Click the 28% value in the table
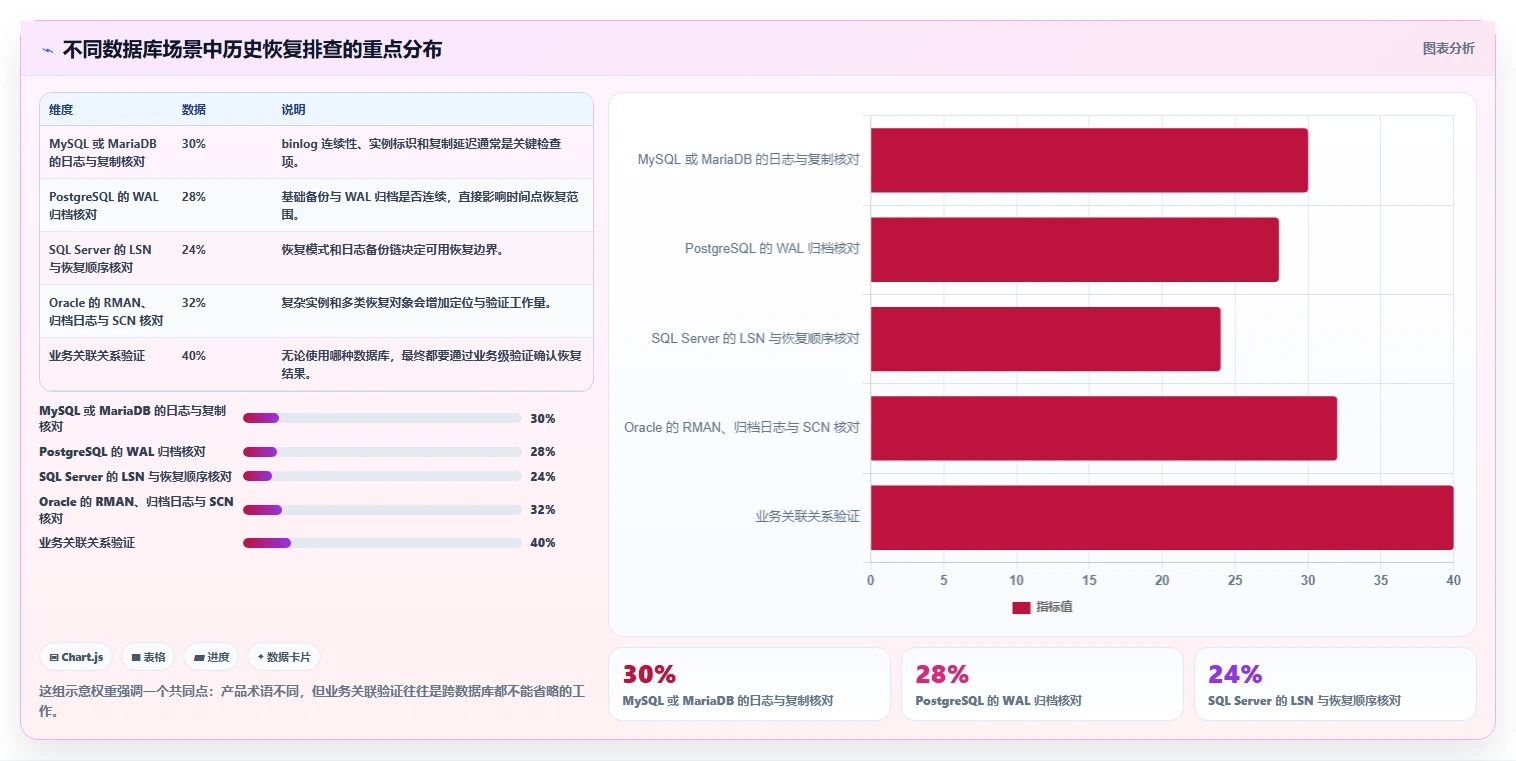The width and height of the screenshot is (1516, 761). [x=194, y=197]
